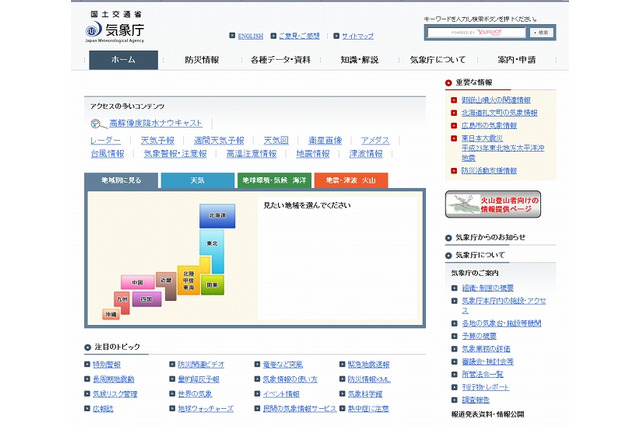The width and height of the screenshot is (640, 426).
Task: Open the 防災情報XML topic link
Action: tap(369, 379)
